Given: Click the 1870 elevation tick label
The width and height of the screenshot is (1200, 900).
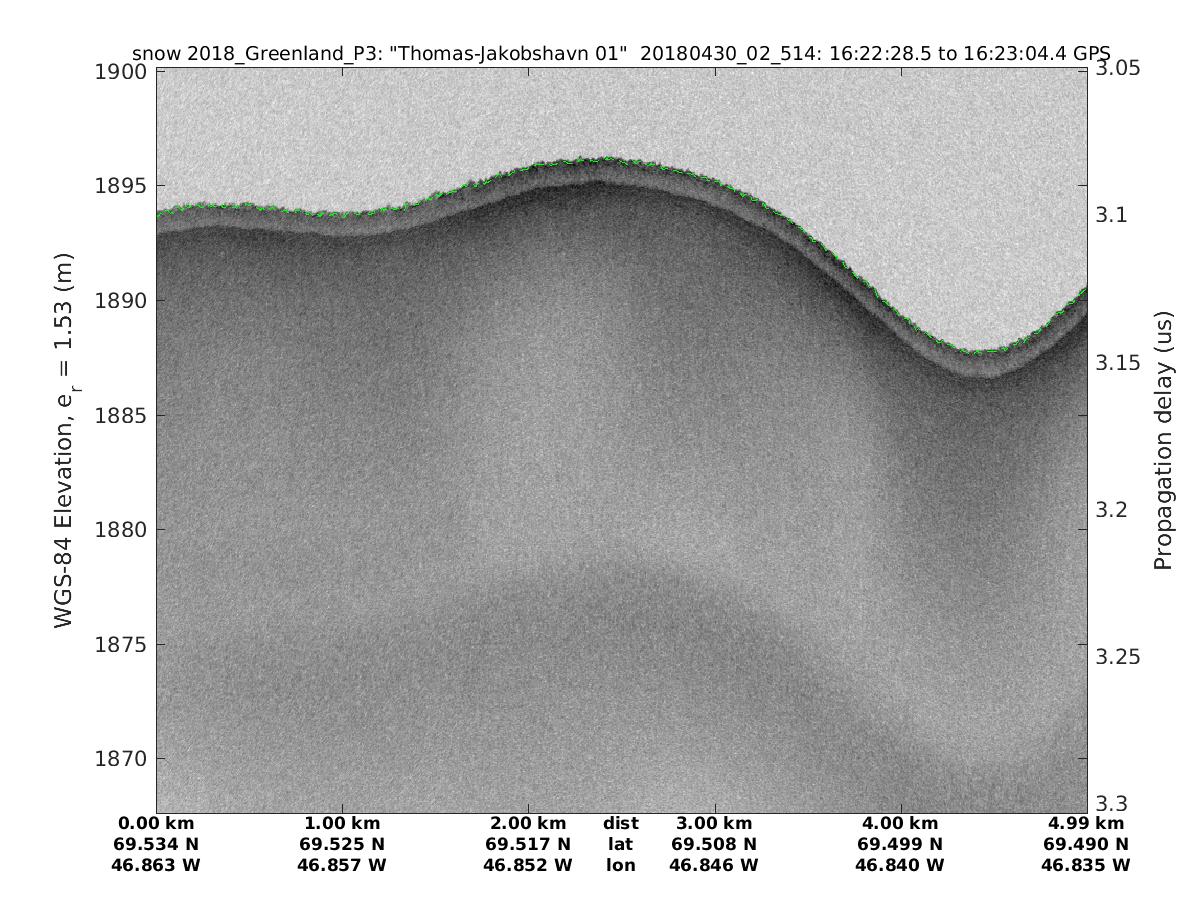Looking at the screenshot, I should 124,758.
